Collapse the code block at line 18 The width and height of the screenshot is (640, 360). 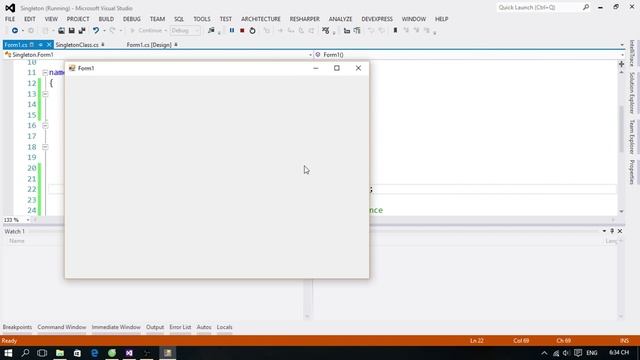tap(45, 147)
